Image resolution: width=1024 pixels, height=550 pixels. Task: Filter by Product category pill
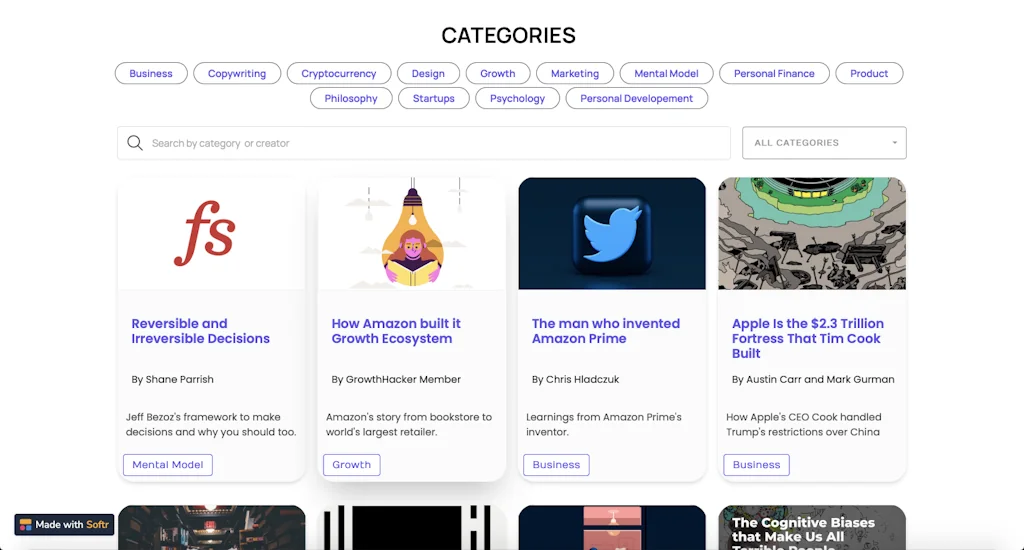(x=869, y=73)
